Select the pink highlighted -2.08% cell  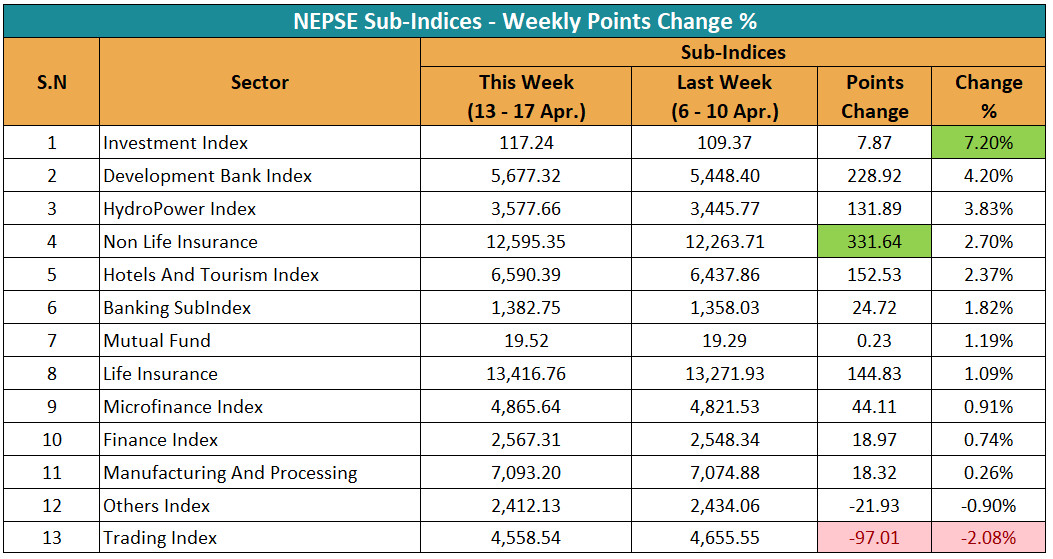[x=988, y=538]
